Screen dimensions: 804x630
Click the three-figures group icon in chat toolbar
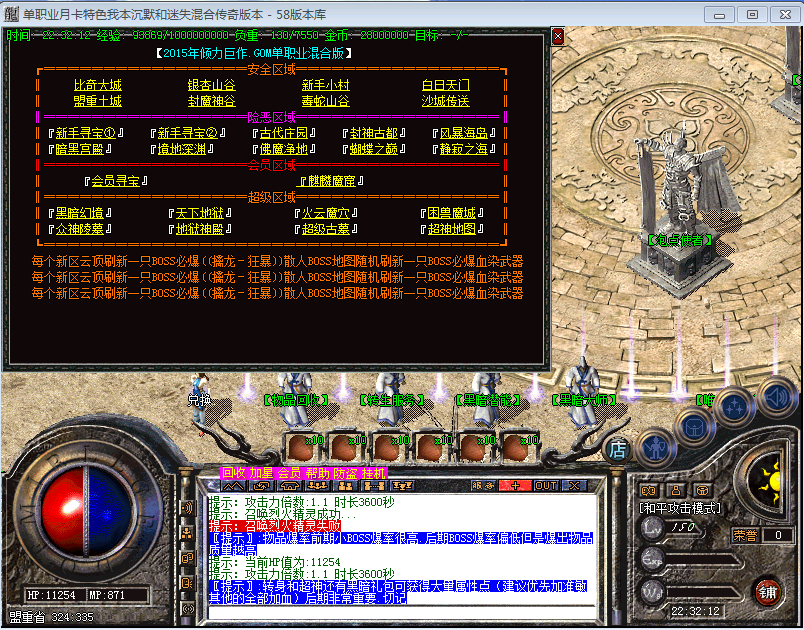(x=317, y=485)
